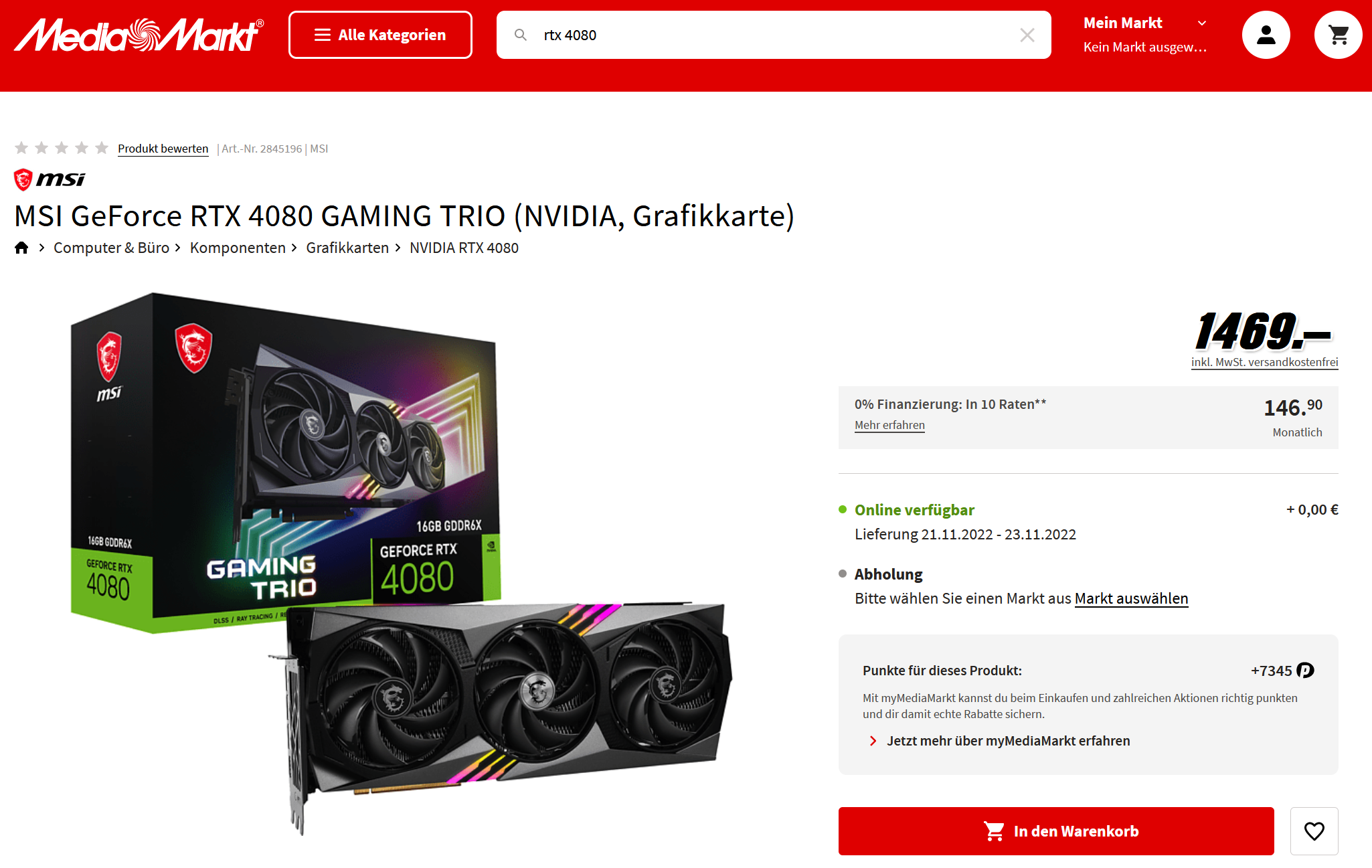Image resolution: width=1372 pixels, height=868 pixels.
Task: Click the myMediaMarkt points icon
Action: [x=1305, y=670]
